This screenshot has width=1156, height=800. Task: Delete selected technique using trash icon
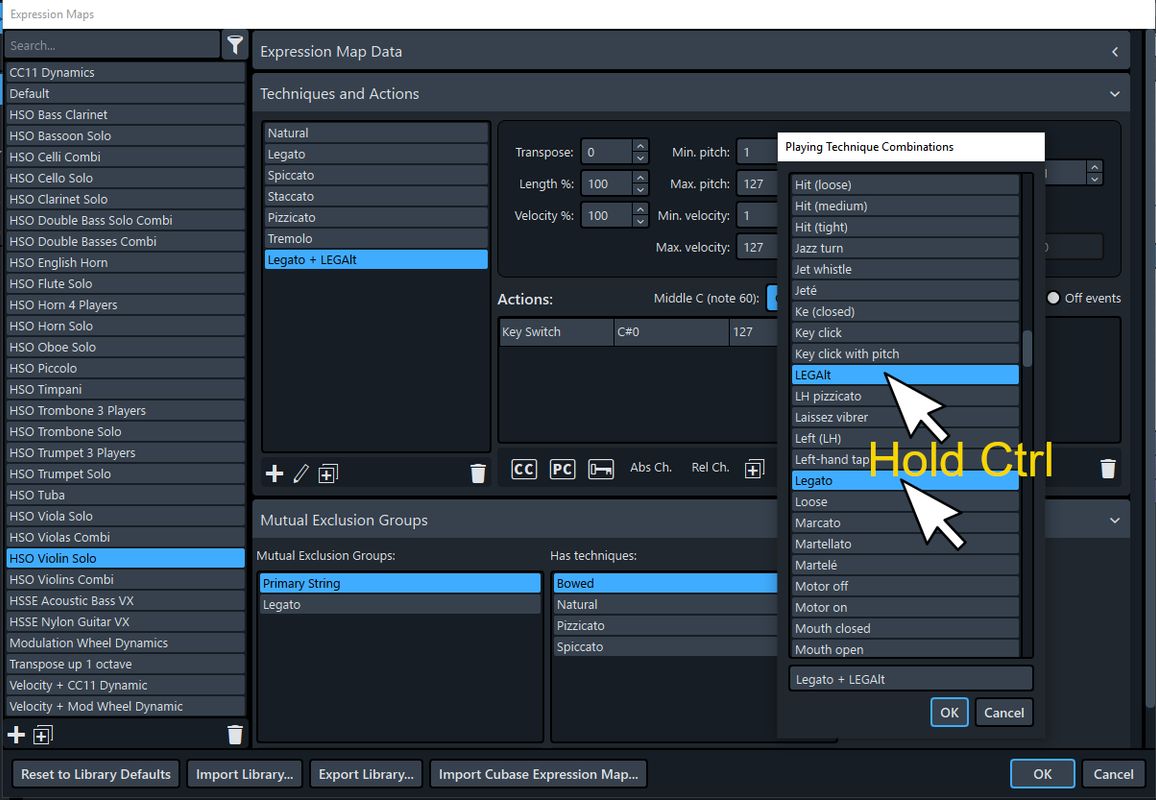[x=478, y=473]
